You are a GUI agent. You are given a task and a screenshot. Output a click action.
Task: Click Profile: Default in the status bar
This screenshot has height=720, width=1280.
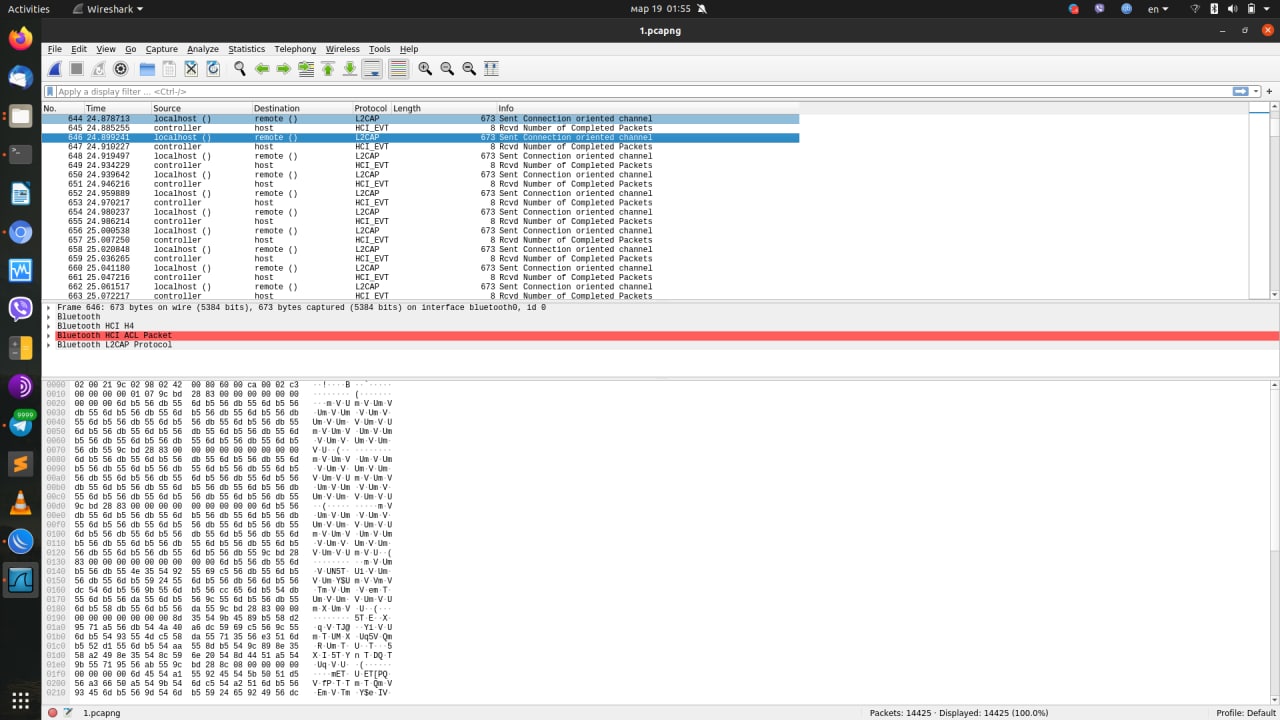point(1246,713)
